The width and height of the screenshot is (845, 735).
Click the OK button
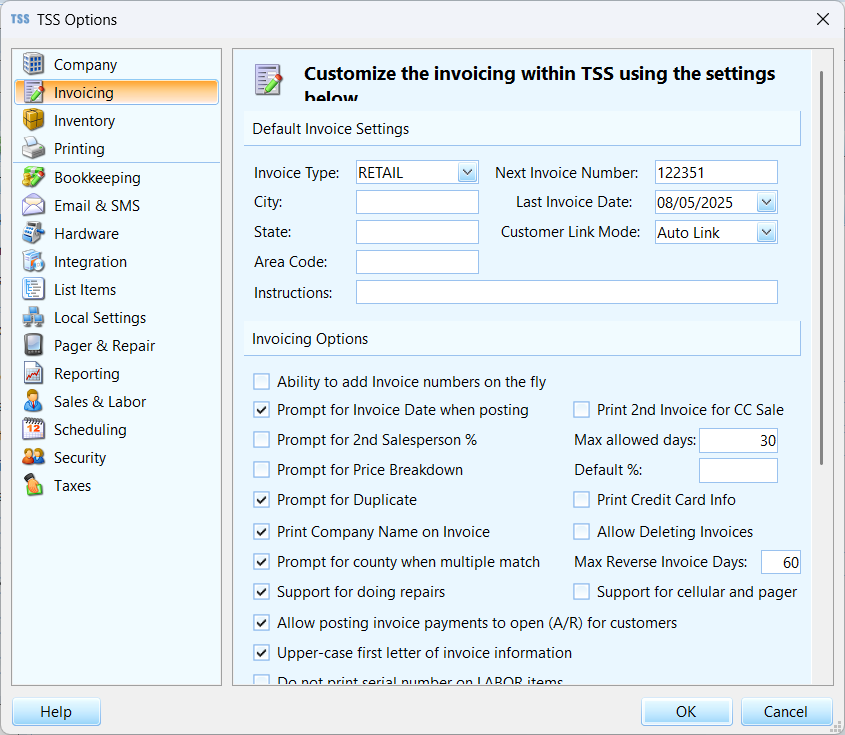687,711
